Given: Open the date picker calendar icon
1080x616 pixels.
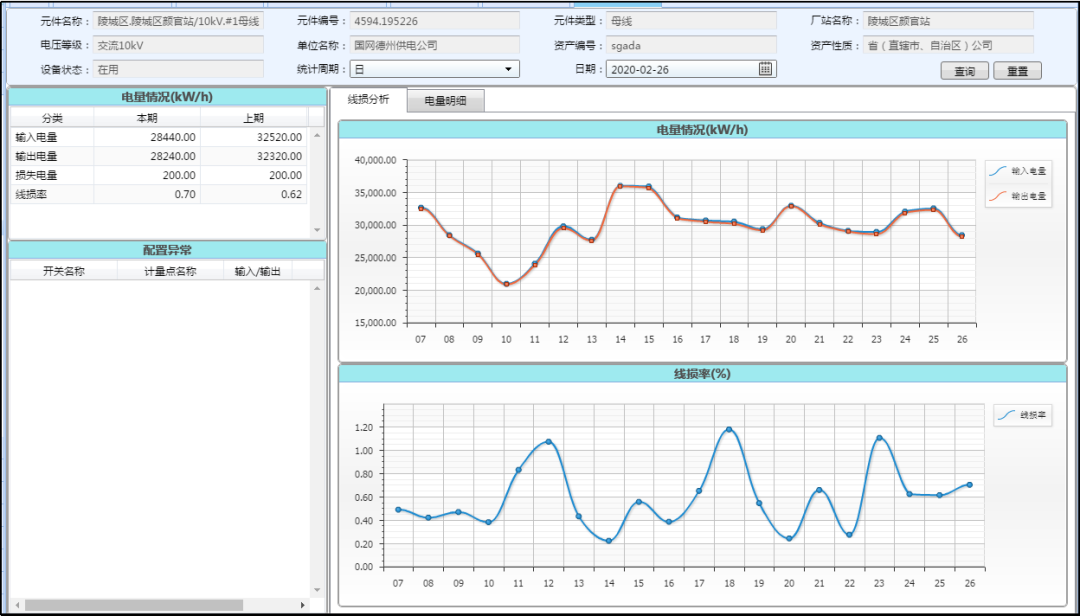Looking at the screenshot, I should click(765, 69).
